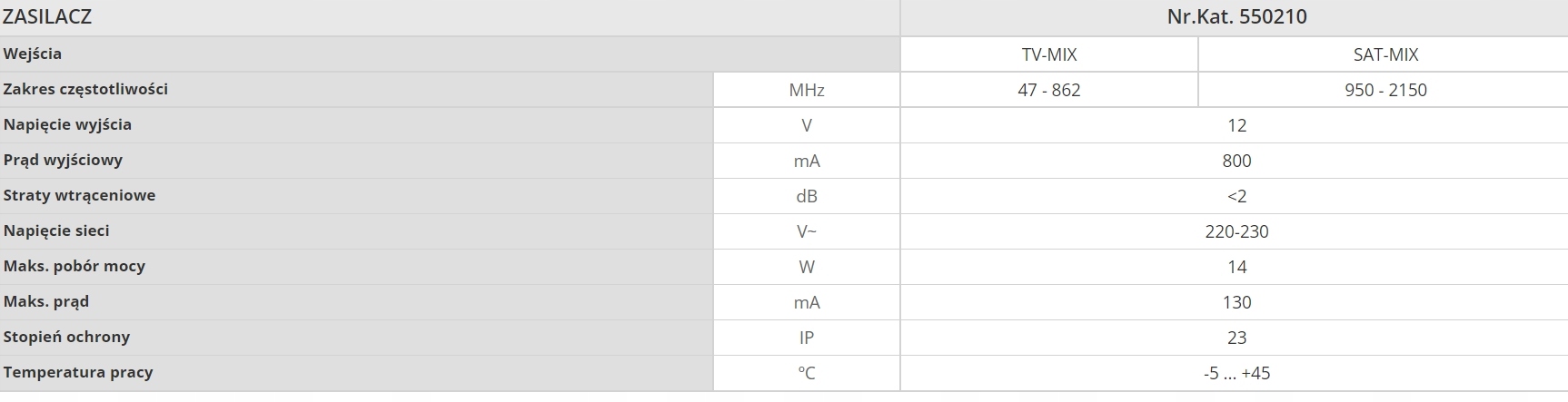Screen dimensions: 1568x402
Task: Click the Temperatura pracy row label
Action: click(78, 372)
